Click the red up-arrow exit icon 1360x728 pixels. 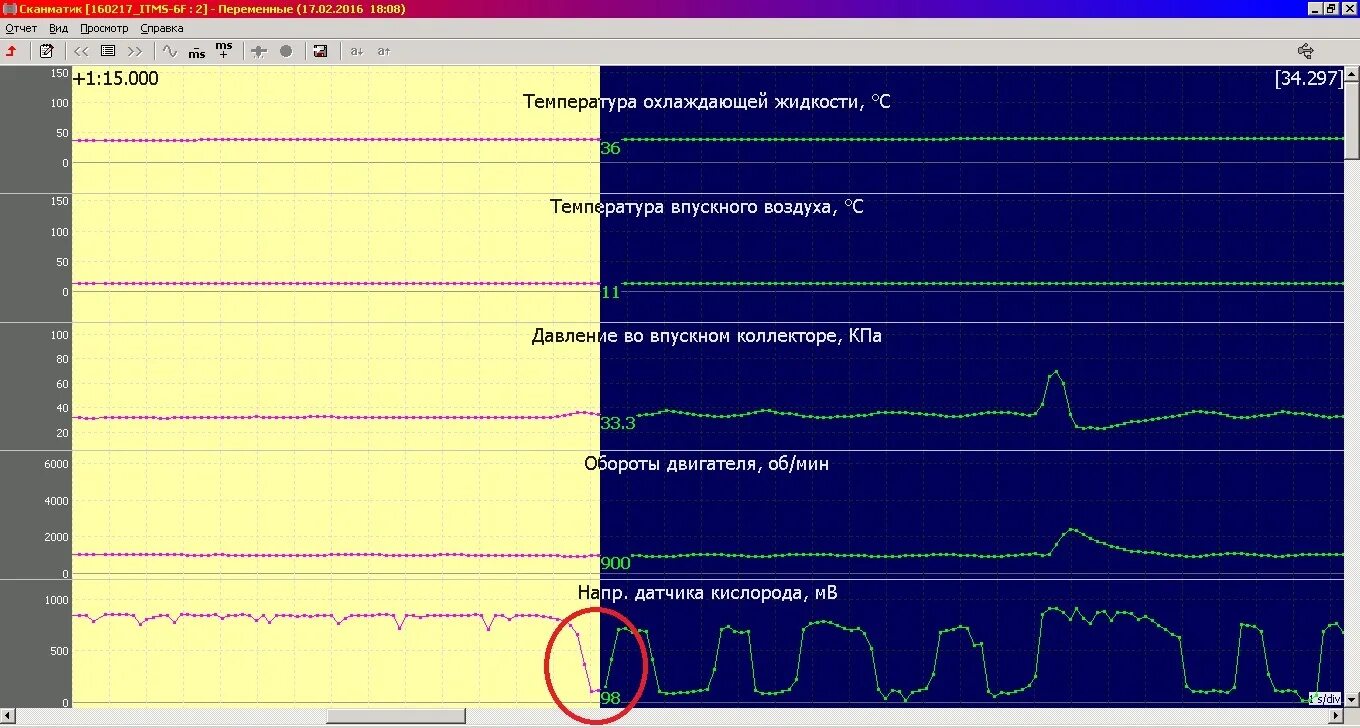coord(11,50)
